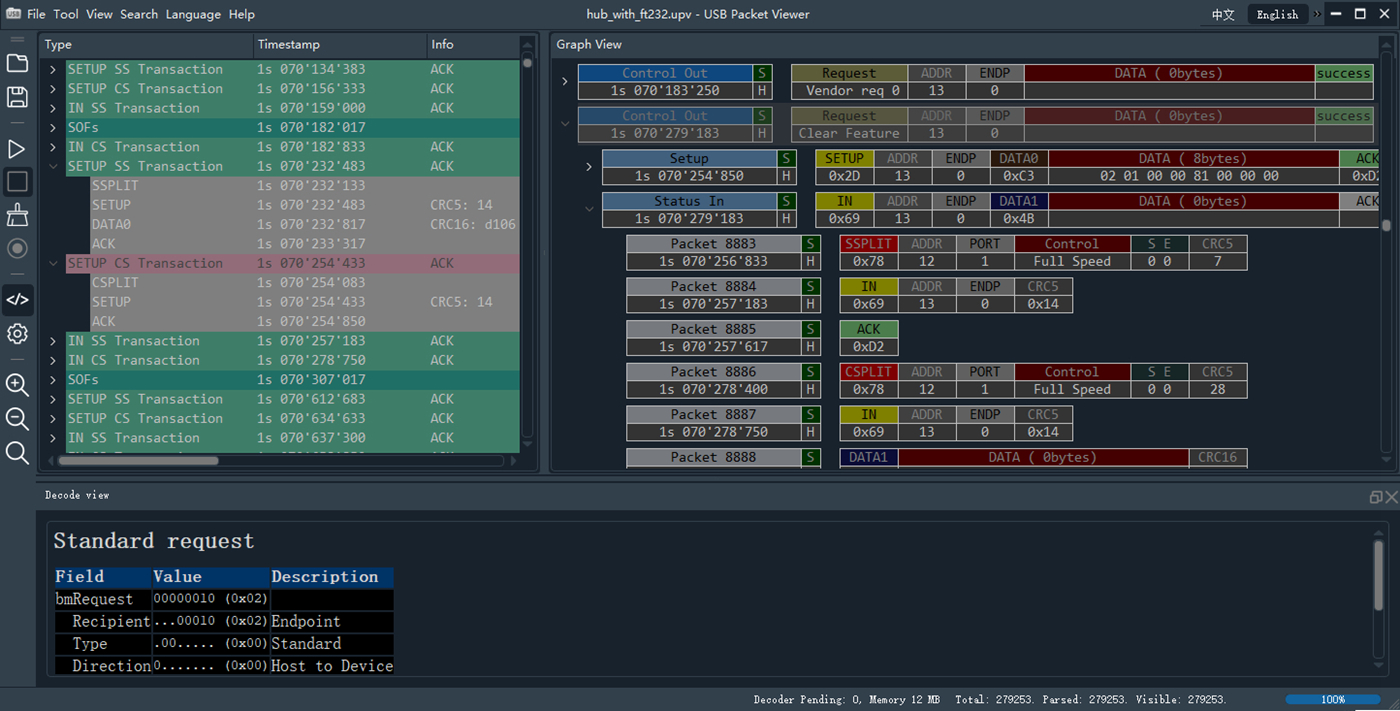The width and height of the screenshot is (1400, 711).
Task: Start capture with the play icon
Action: tap(17, 149)
